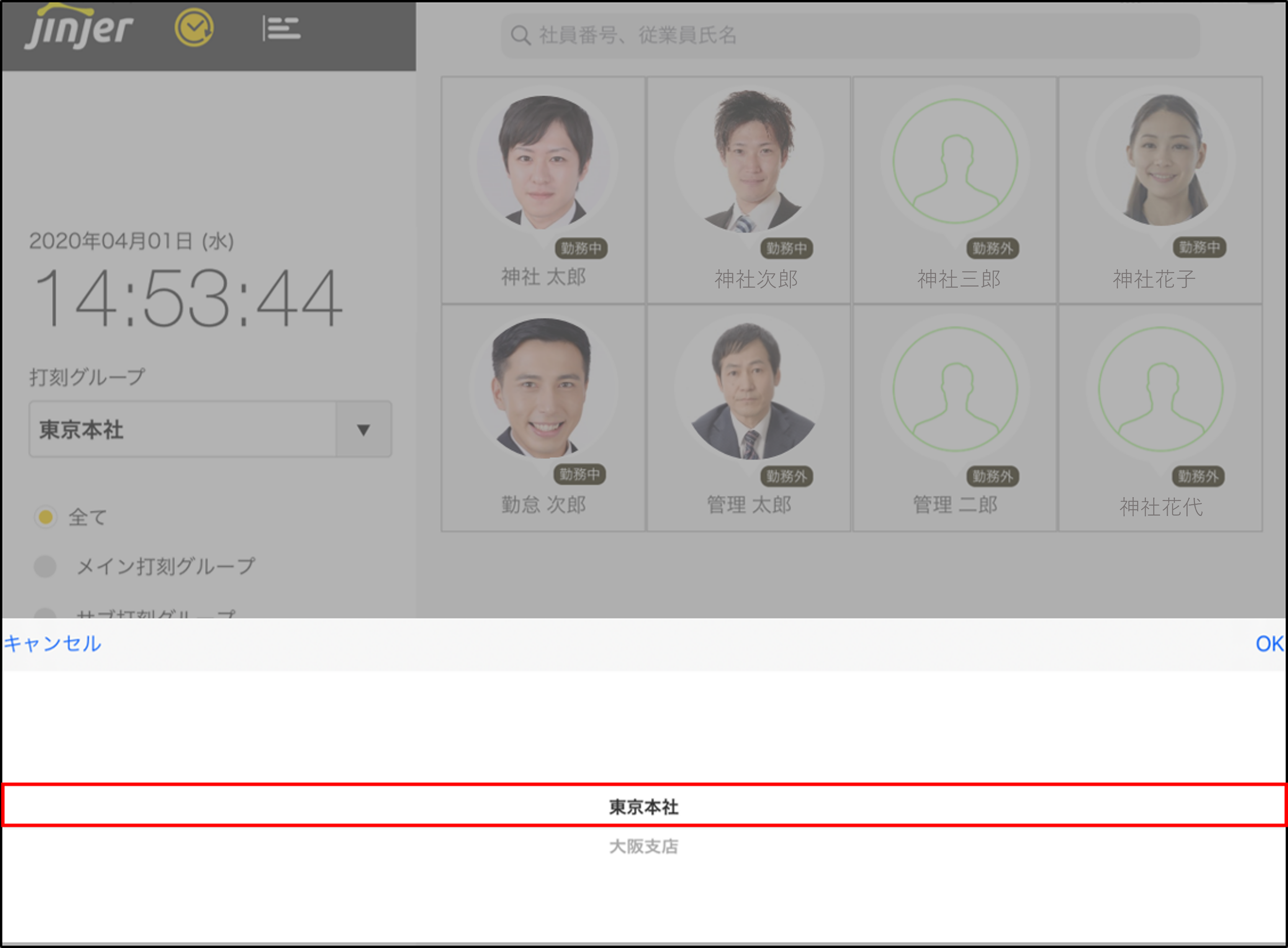Screen dimensions: 1288x948
Task: Click 神社次郎's 勤務中 status badge
Action: 787,249
